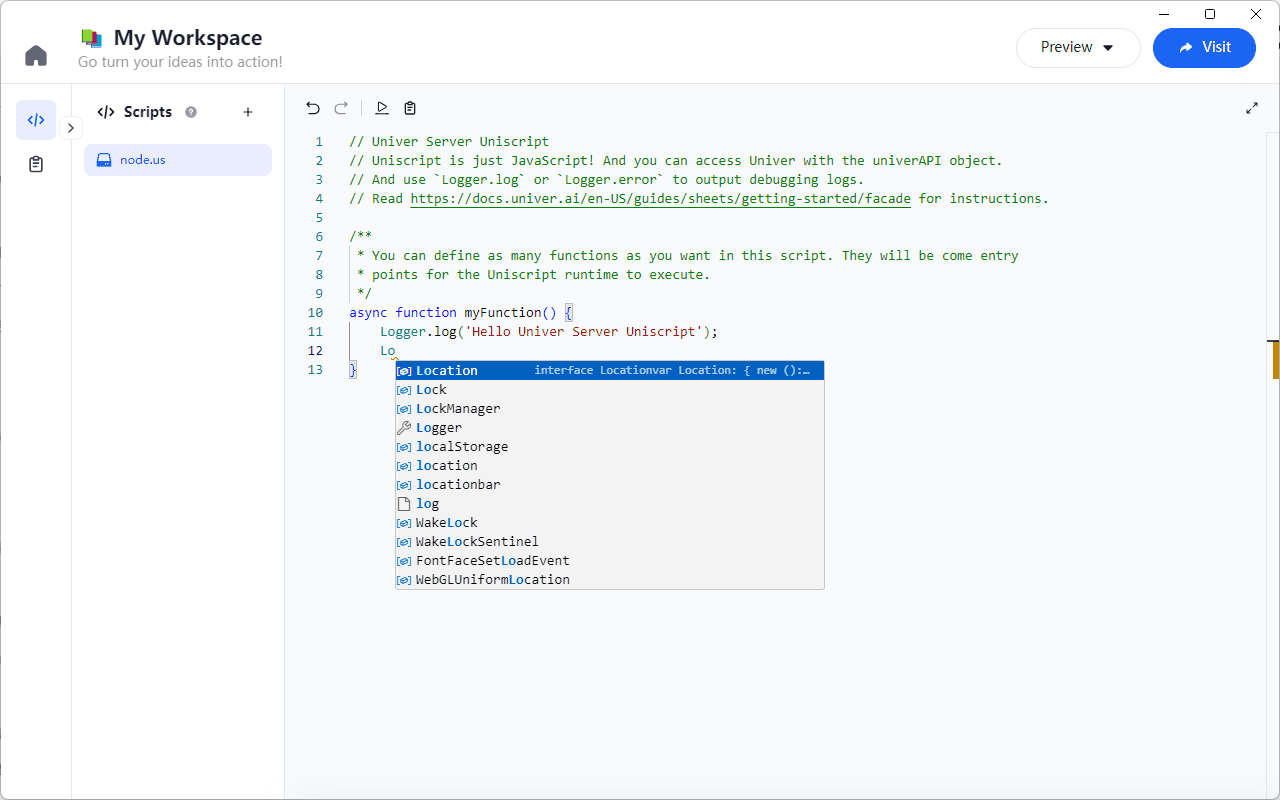Select the node.us script file
Image resolution: width=1280 pixels, height=800 pixels.
point(178,160)
